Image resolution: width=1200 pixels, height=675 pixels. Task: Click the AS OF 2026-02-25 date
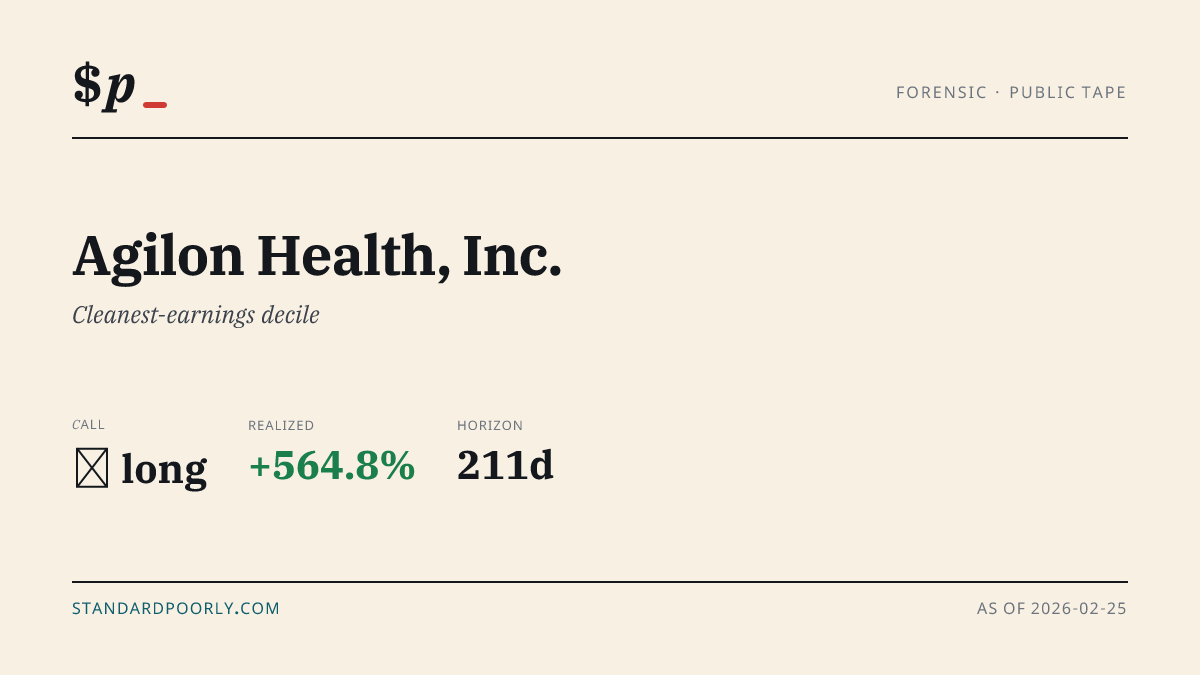(1052, 608)
